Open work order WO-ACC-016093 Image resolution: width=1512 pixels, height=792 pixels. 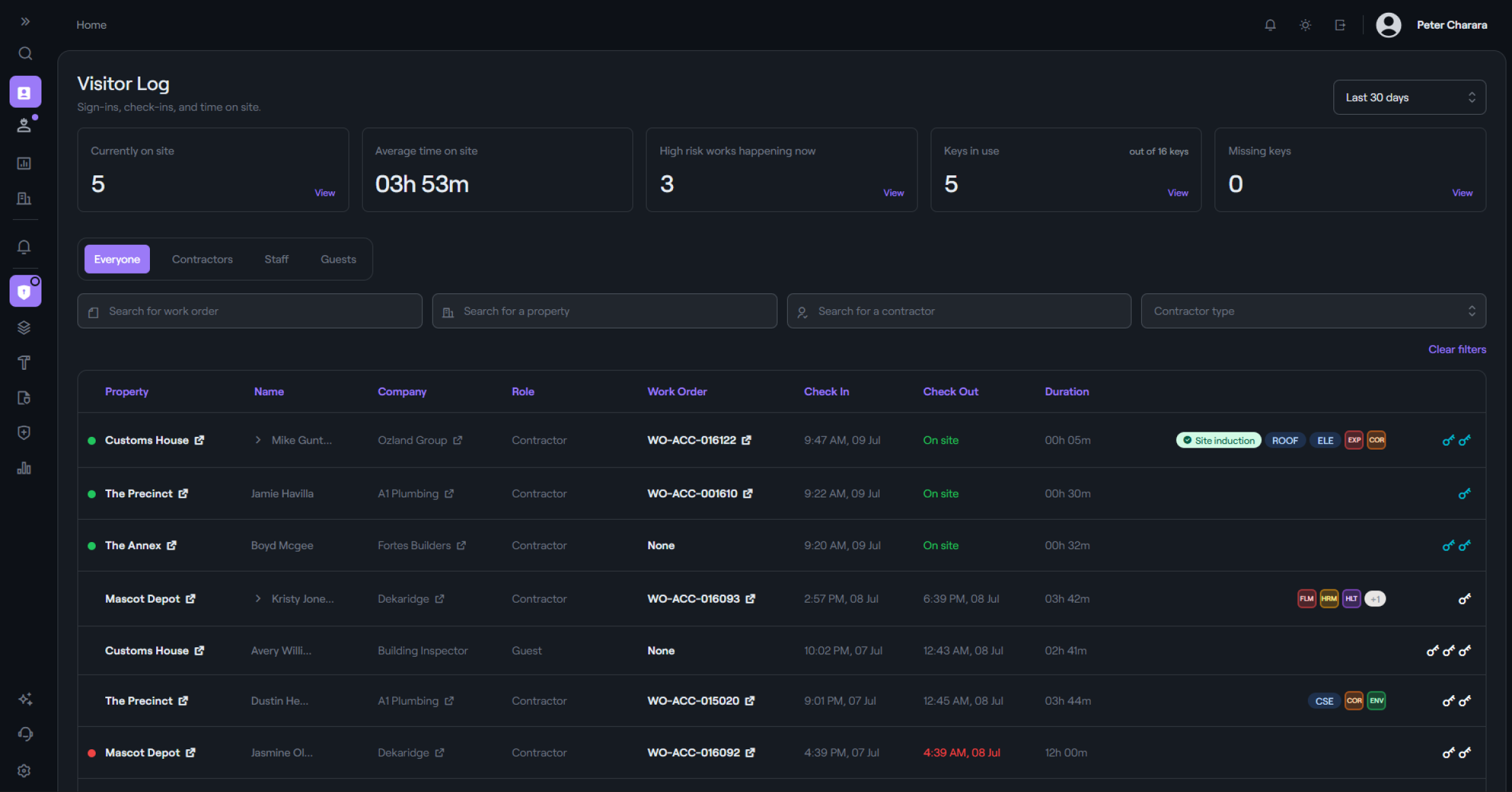700,599
